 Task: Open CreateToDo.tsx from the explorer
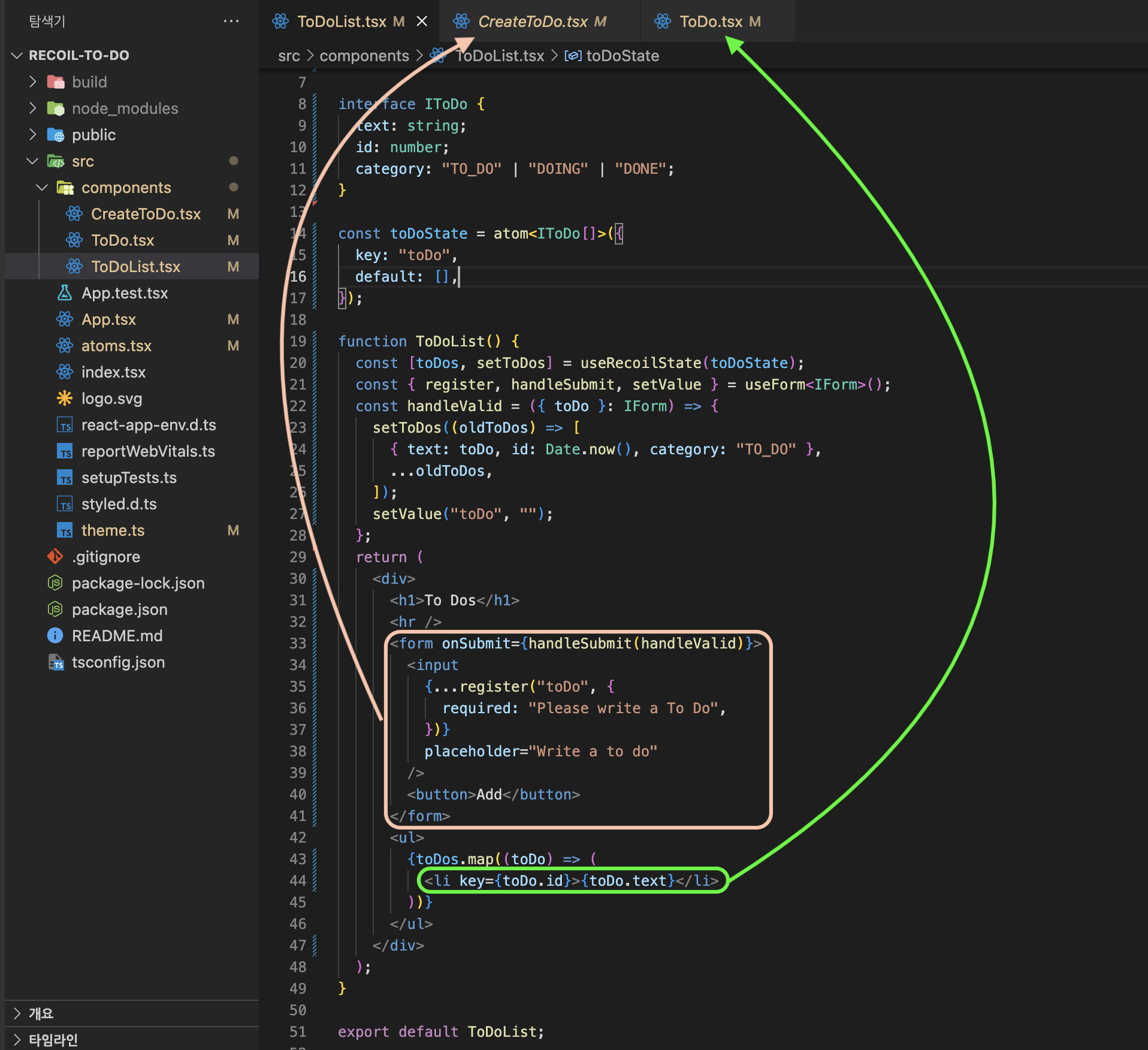(x=146, y=214)
